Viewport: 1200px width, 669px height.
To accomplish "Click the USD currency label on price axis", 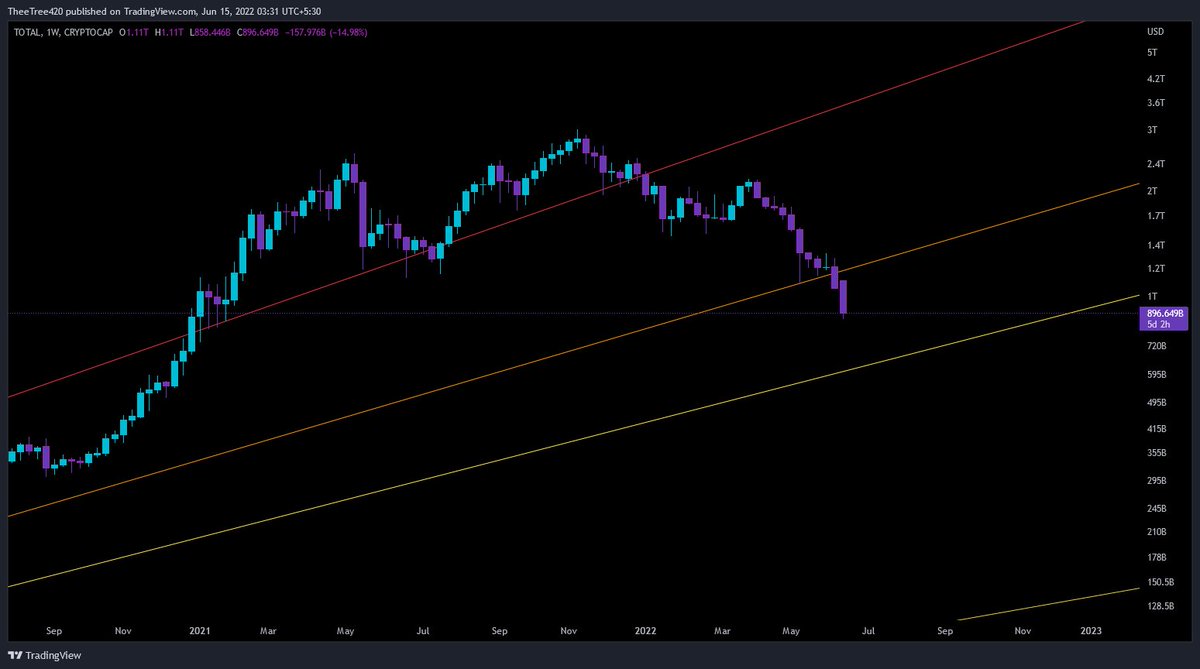I will pyautogui.click(x=1155, y=31).
